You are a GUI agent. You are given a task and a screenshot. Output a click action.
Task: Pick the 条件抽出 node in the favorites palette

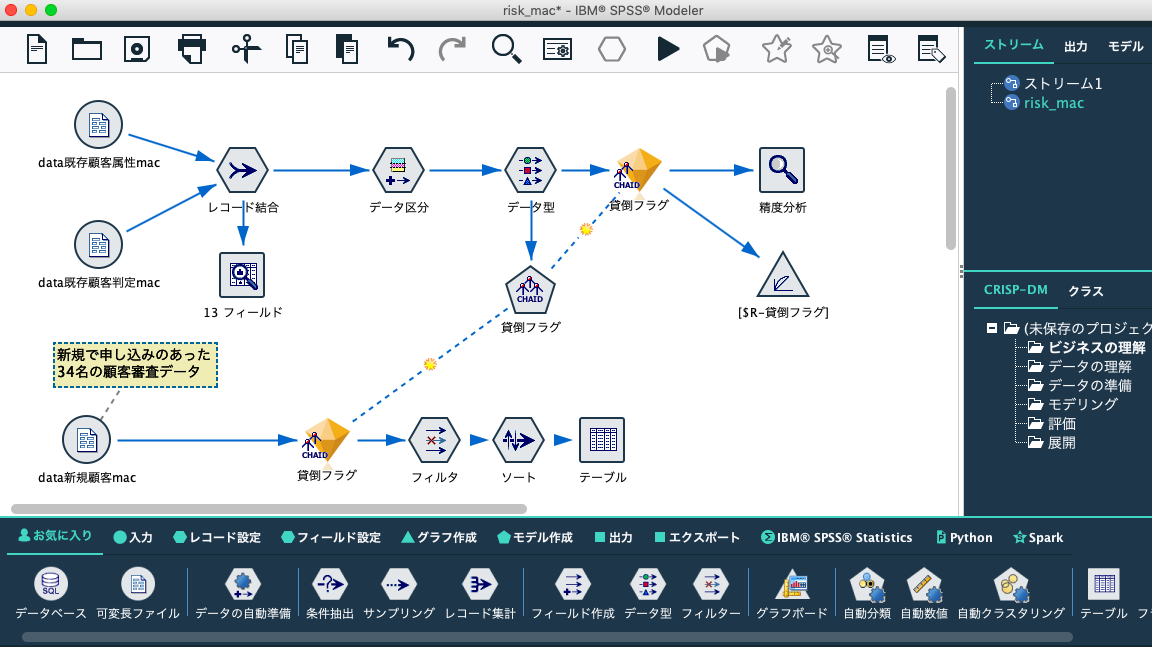point(329,586)
